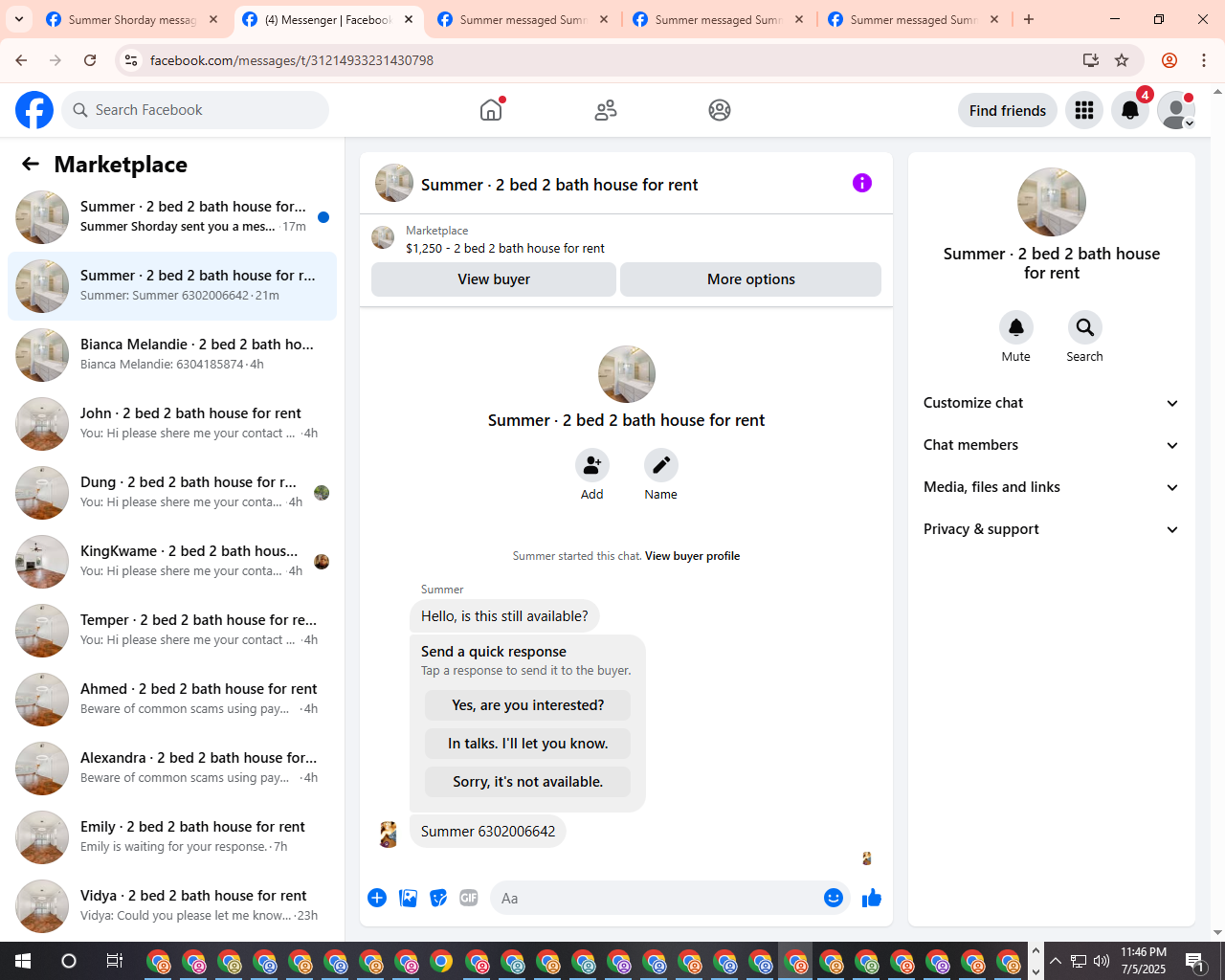Open the account profile menu
Viewport: 1225px width, 980px height.
click(x=1176, y=110)
